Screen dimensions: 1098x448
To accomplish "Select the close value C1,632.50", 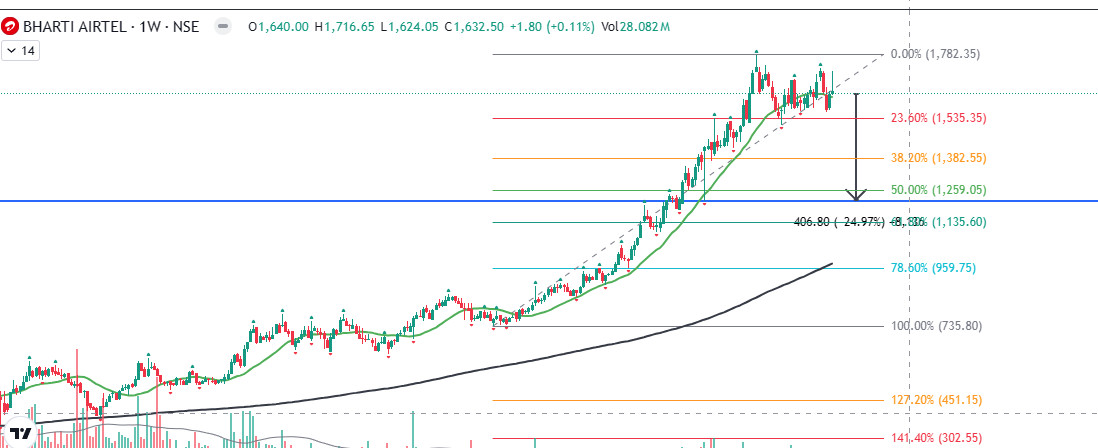I will click(x=474, y=27).
